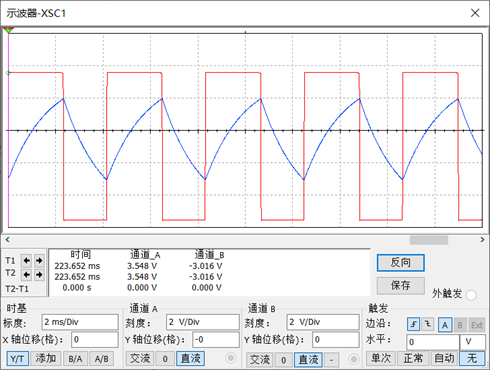Toggle the 外触发 external trigger radio

pyautogui.click(x=471, y=295)
